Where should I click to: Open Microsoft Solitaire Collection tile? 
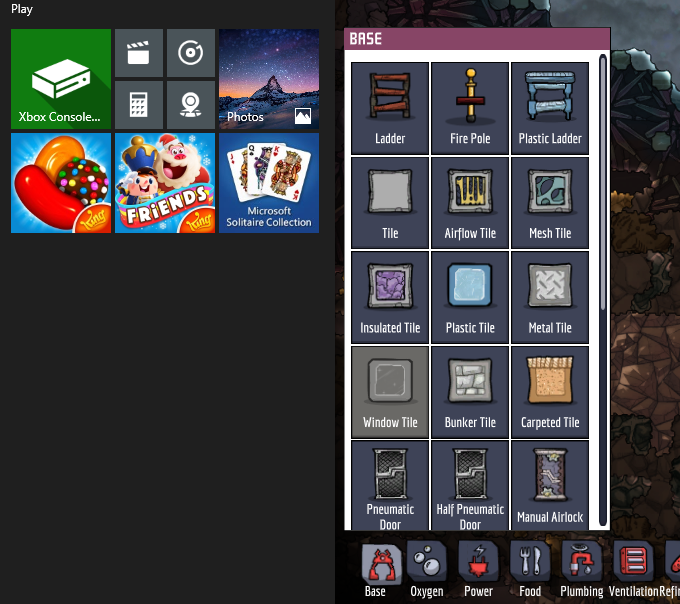269,183
